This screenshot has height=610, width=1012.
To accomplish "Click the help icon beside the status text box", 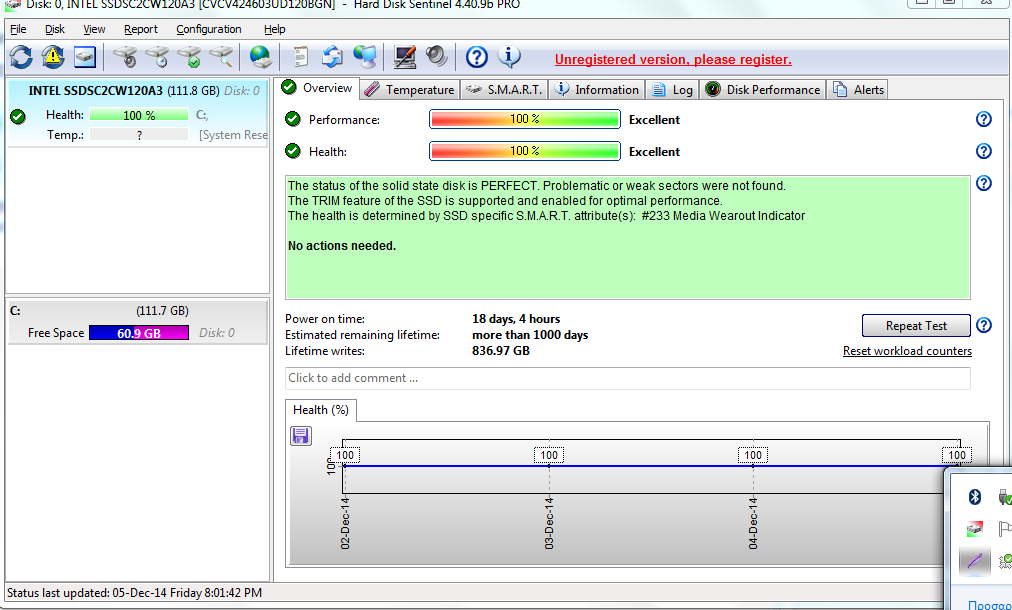I will 984,183.
